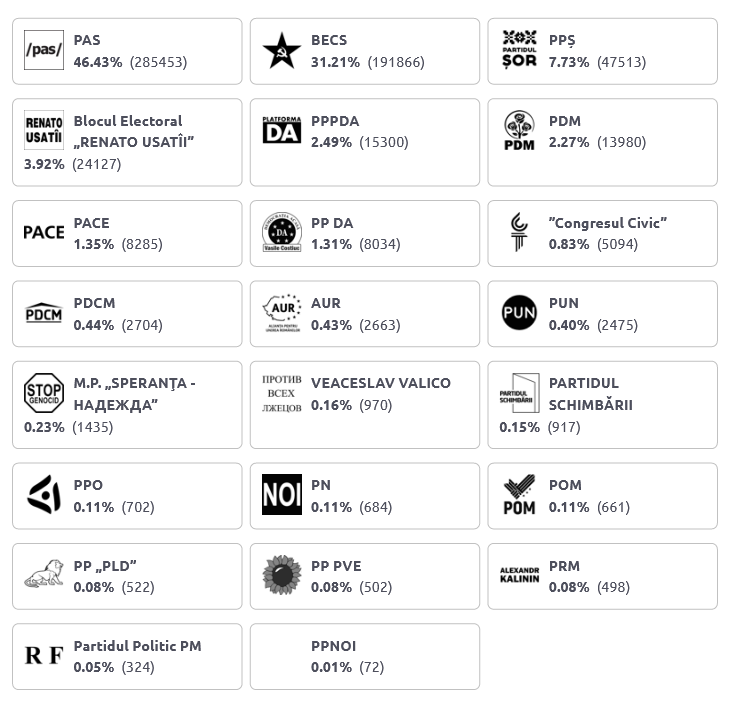Image resolution: width=741 pixels, height=712 pixels.
Task: Click the NOI black square logo
Action: pos(282,494)
